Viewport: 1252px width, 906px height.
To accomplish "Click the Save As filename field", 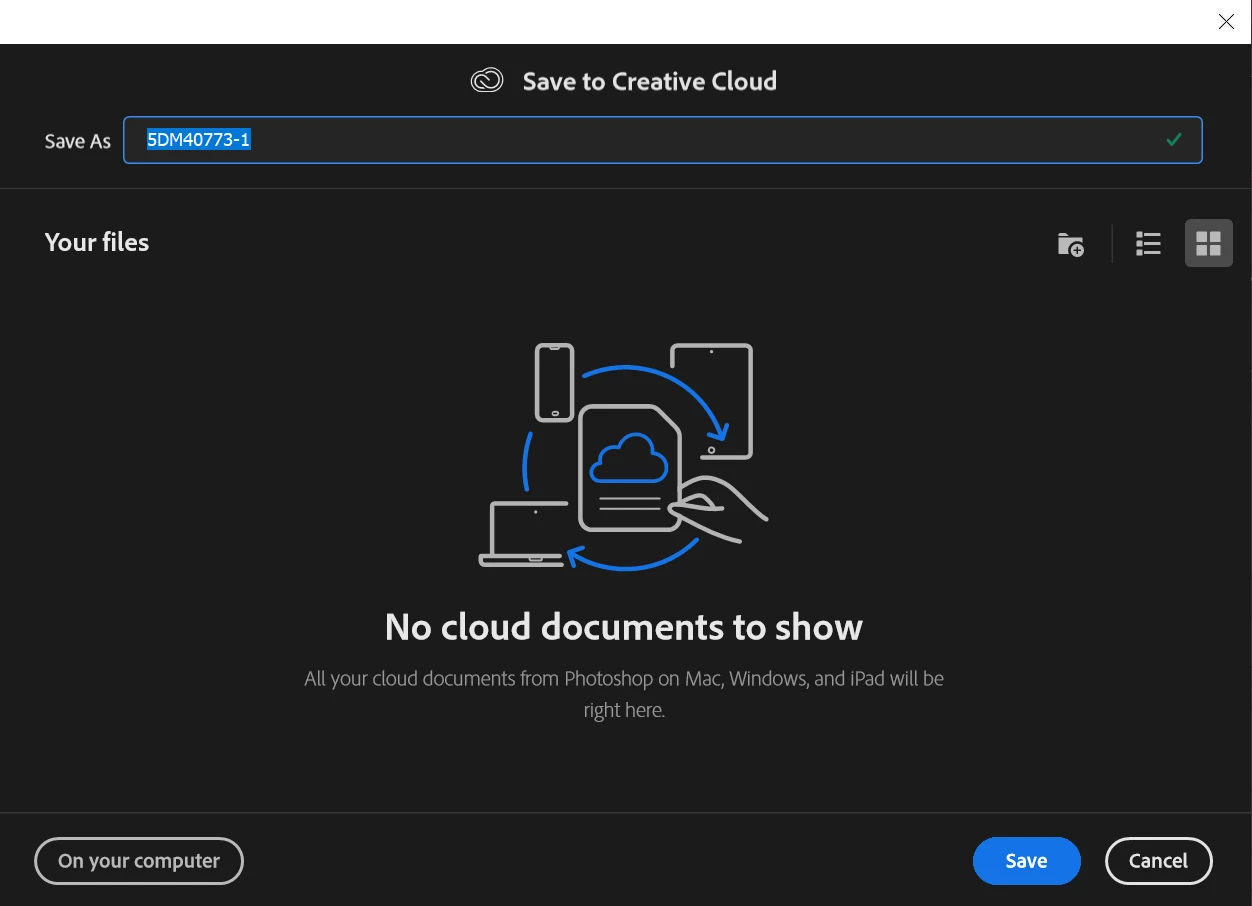I will pos(662,140).
